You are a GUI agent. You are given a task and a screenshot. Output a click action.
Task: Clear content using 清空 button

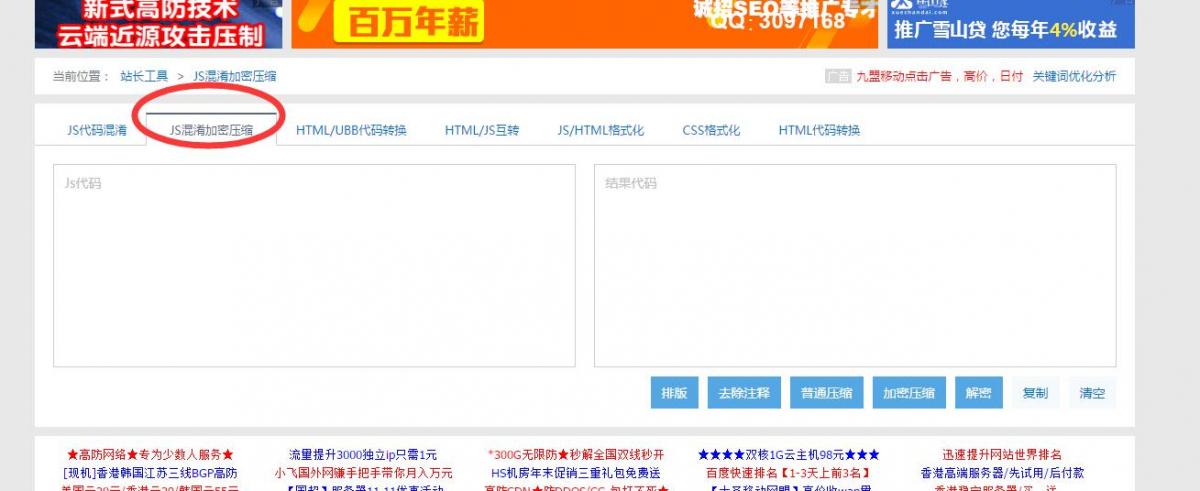click(1092, 393)
